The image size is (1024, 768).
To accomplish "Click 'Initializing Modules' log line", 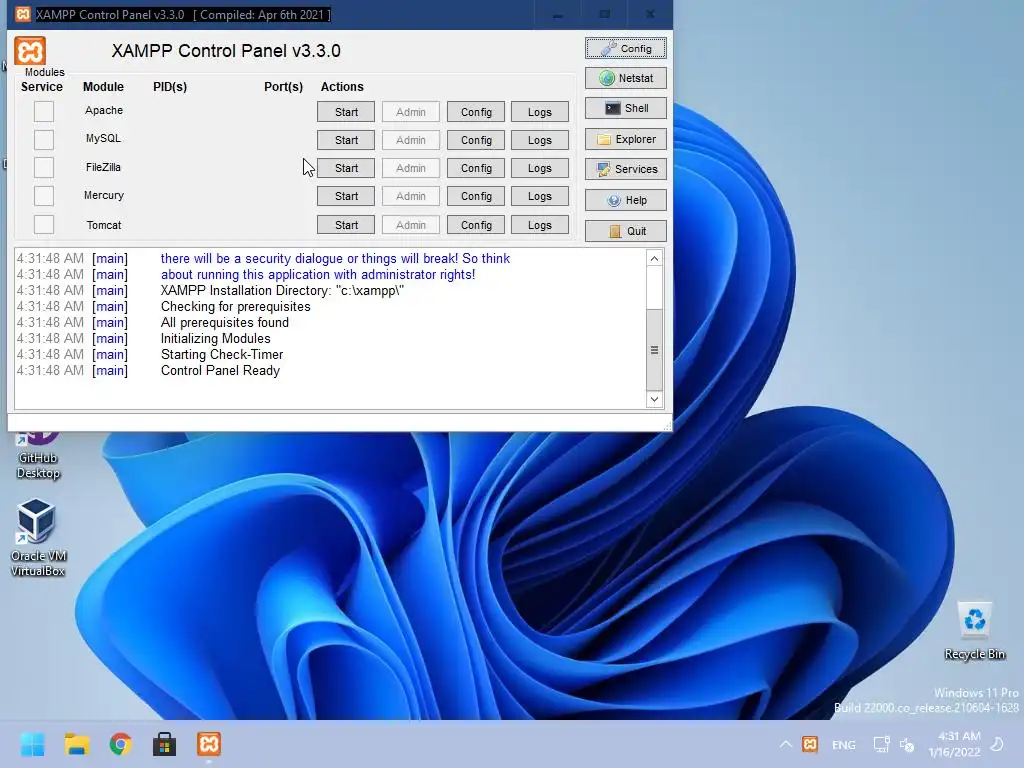I will 216,338.
